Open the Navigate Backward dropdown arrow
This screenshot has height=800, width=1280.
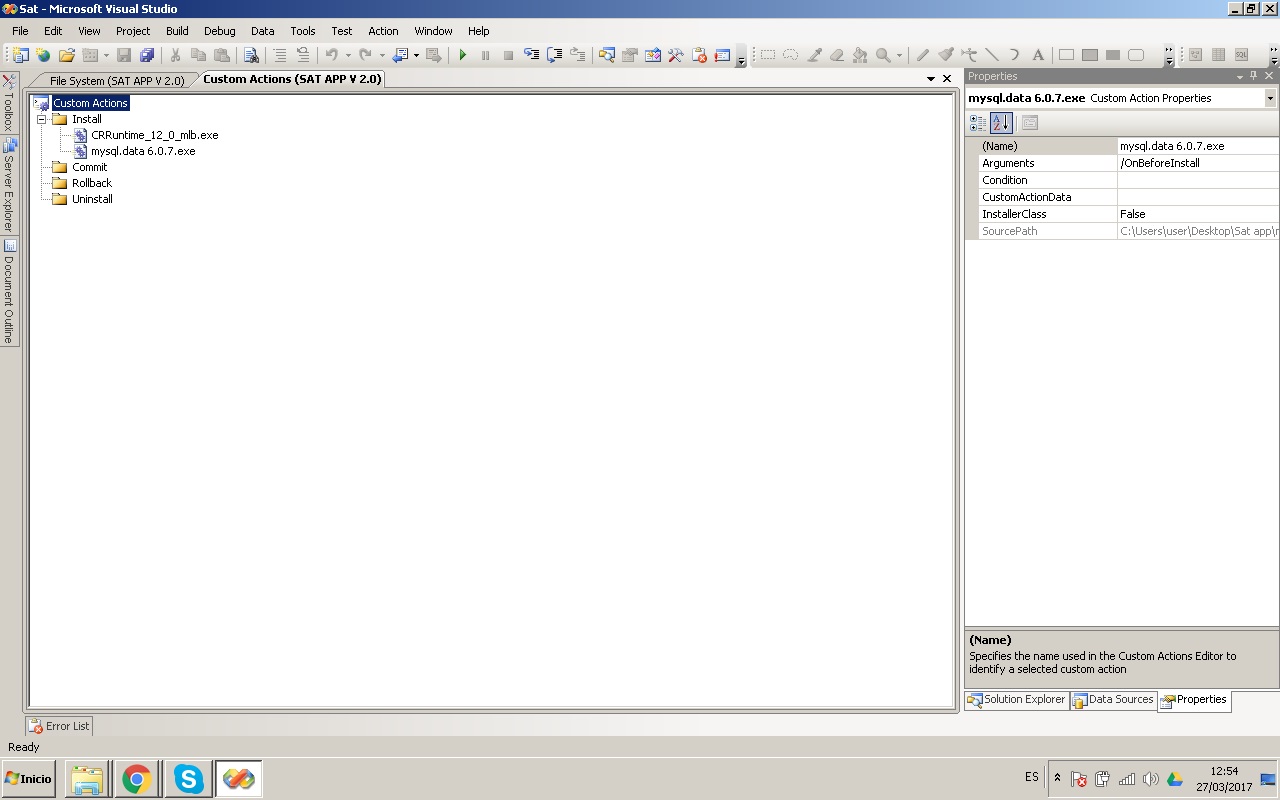pyautogui.click(x=416, y=56)
